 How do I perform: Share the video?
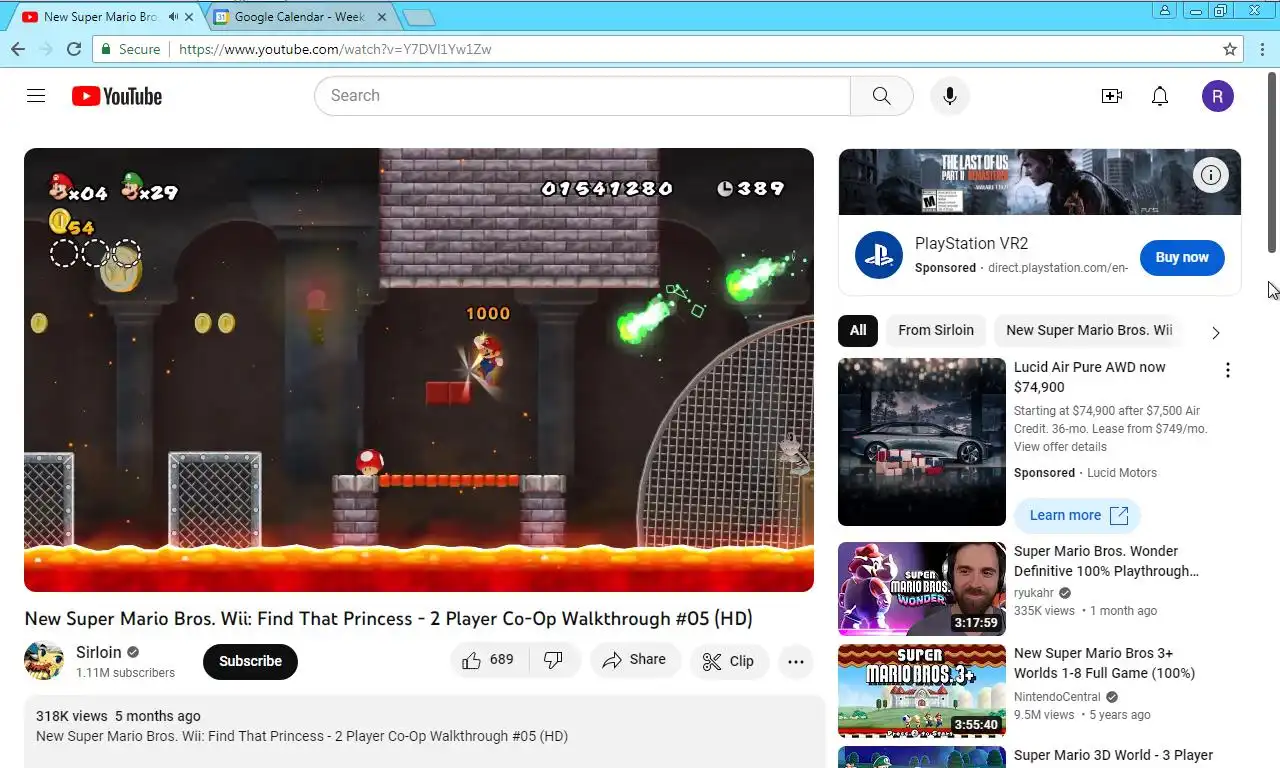635,660
